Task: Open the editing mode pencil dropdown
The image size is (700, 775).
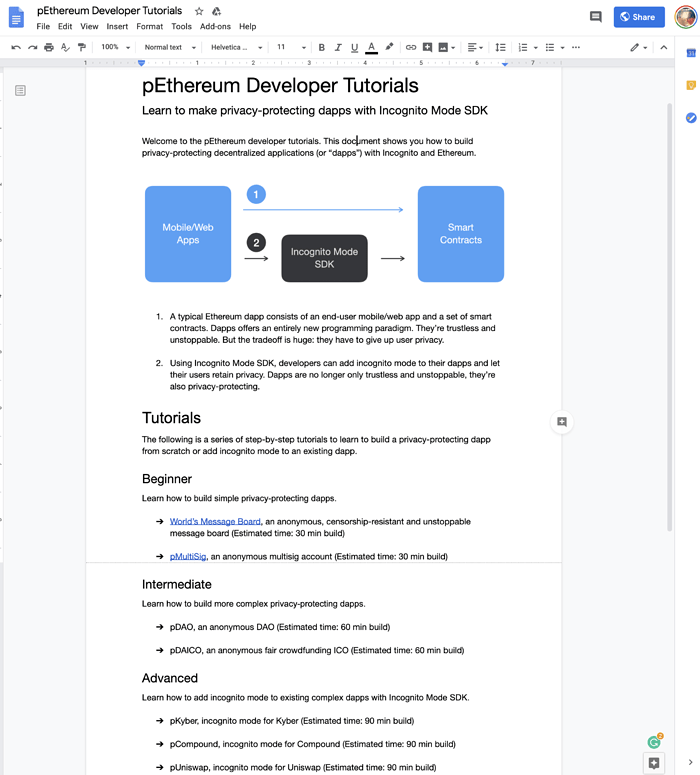Action: click(x=638, y=47)
